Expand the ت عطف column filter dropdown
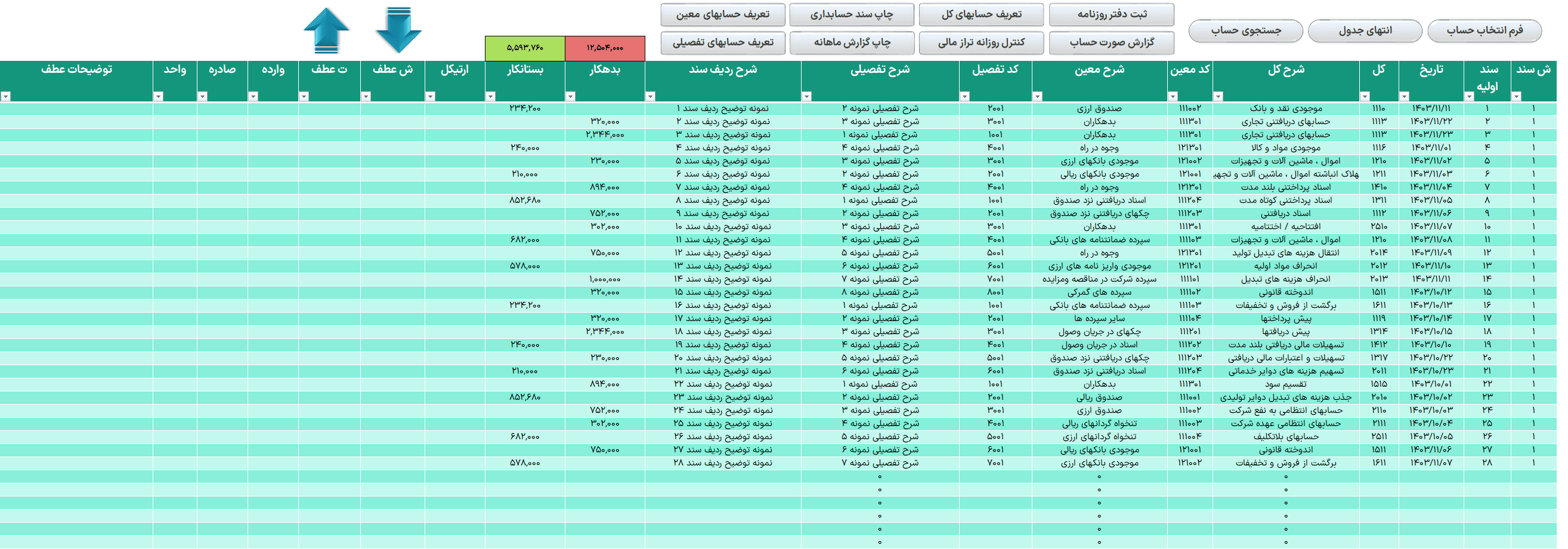1568x549 pixels. [304, 96]
